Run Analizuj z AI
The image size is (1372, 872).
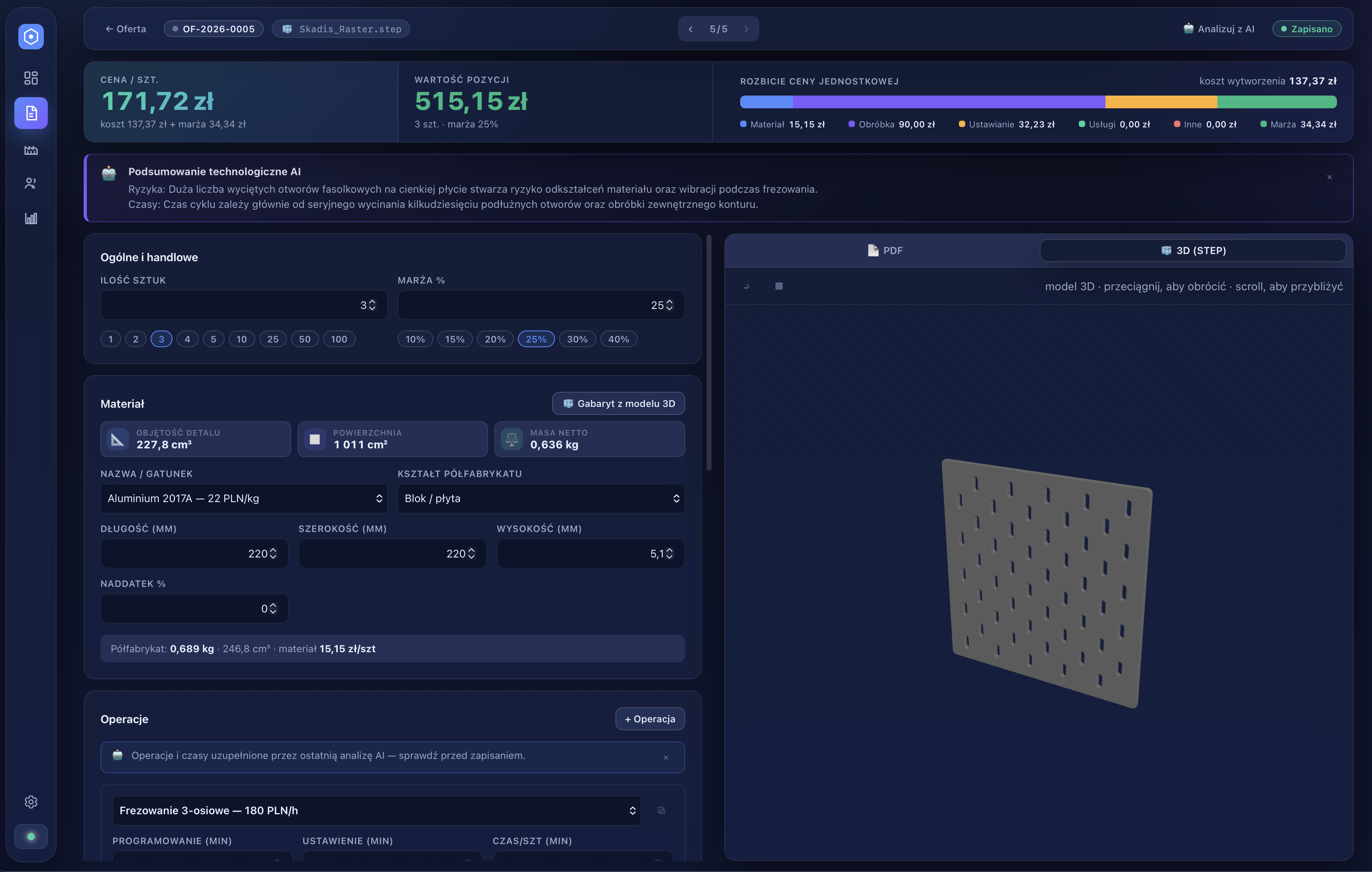click(1219, 29)
